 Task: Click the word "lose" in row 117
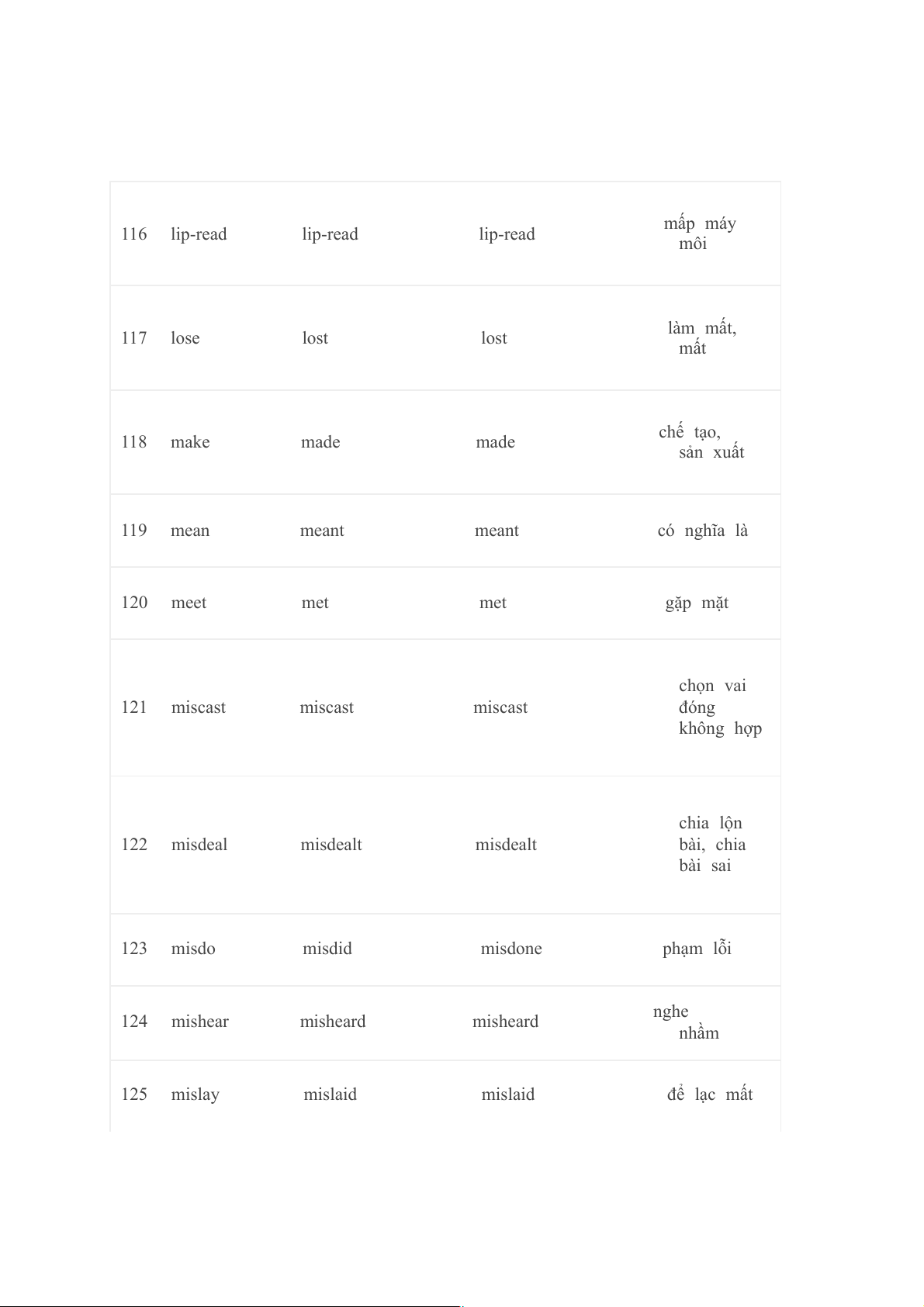(185, 338)
